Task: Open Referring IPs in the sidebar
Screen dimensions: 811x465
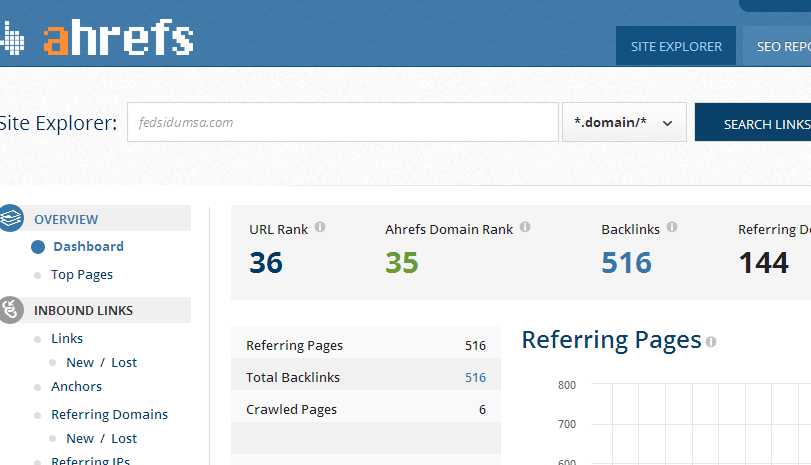Action: [x=91, y=460]
